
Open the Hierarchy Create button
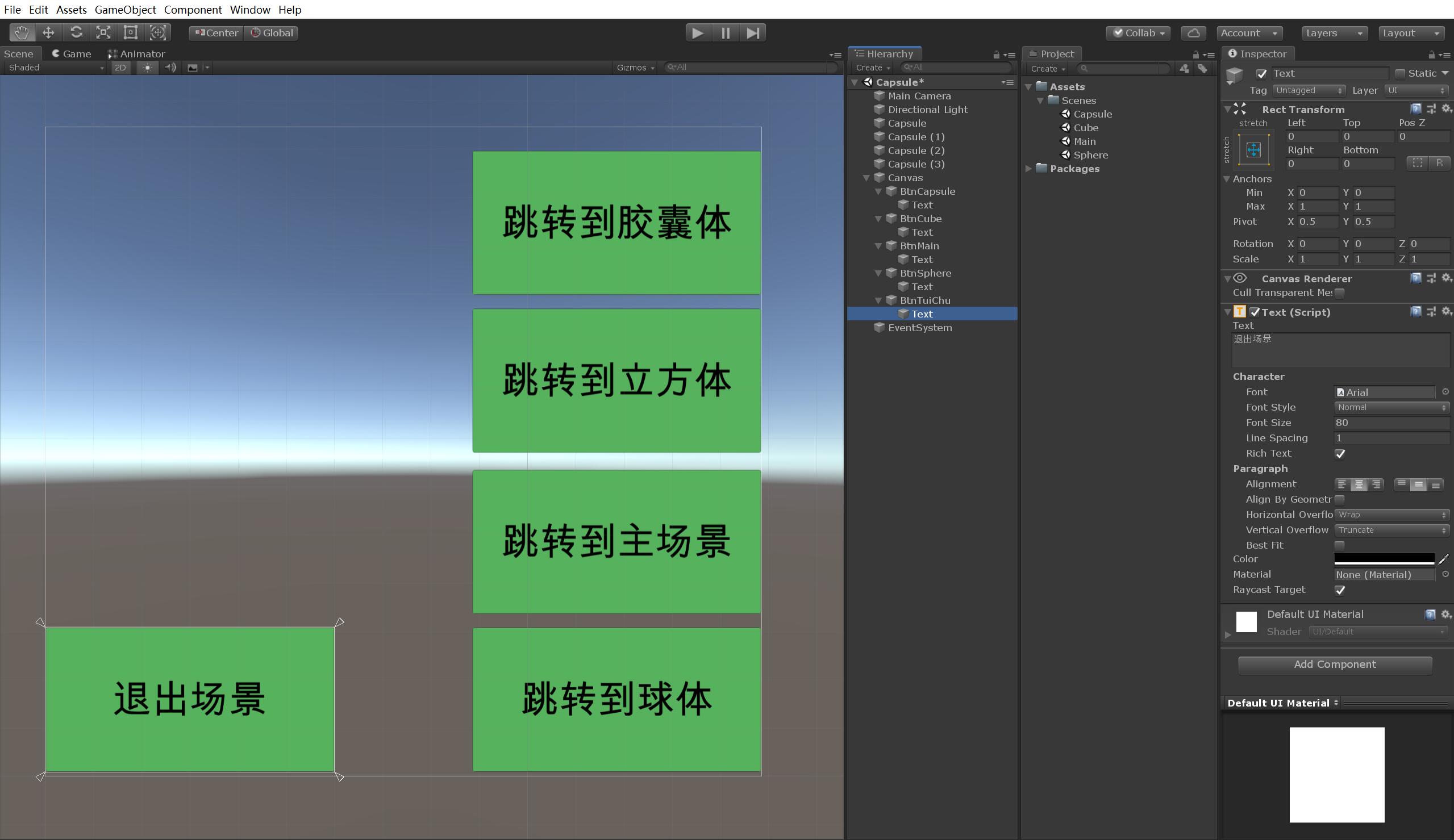coord(872,68)
